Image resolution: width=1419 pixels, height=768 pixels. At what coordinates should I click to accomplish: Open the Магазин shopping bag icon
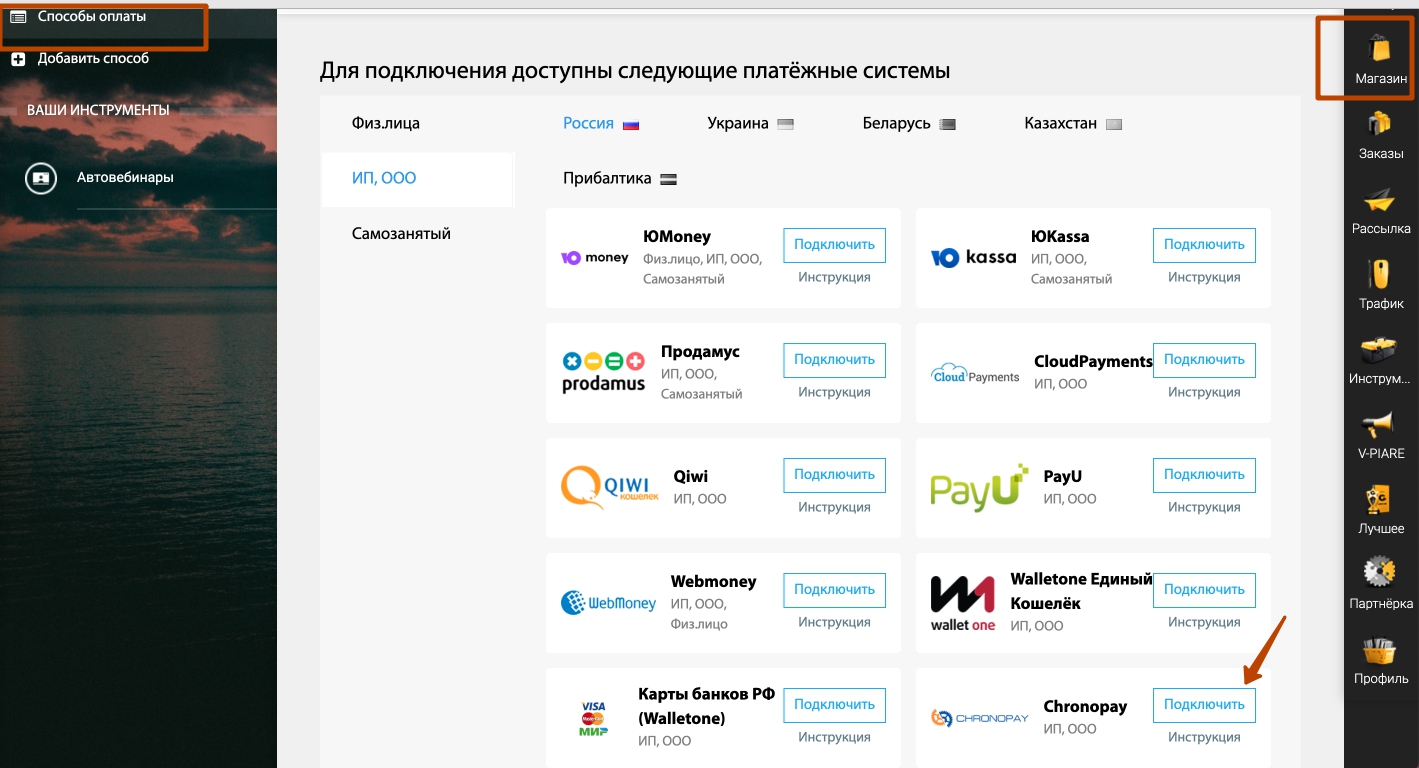(1380, 47)
